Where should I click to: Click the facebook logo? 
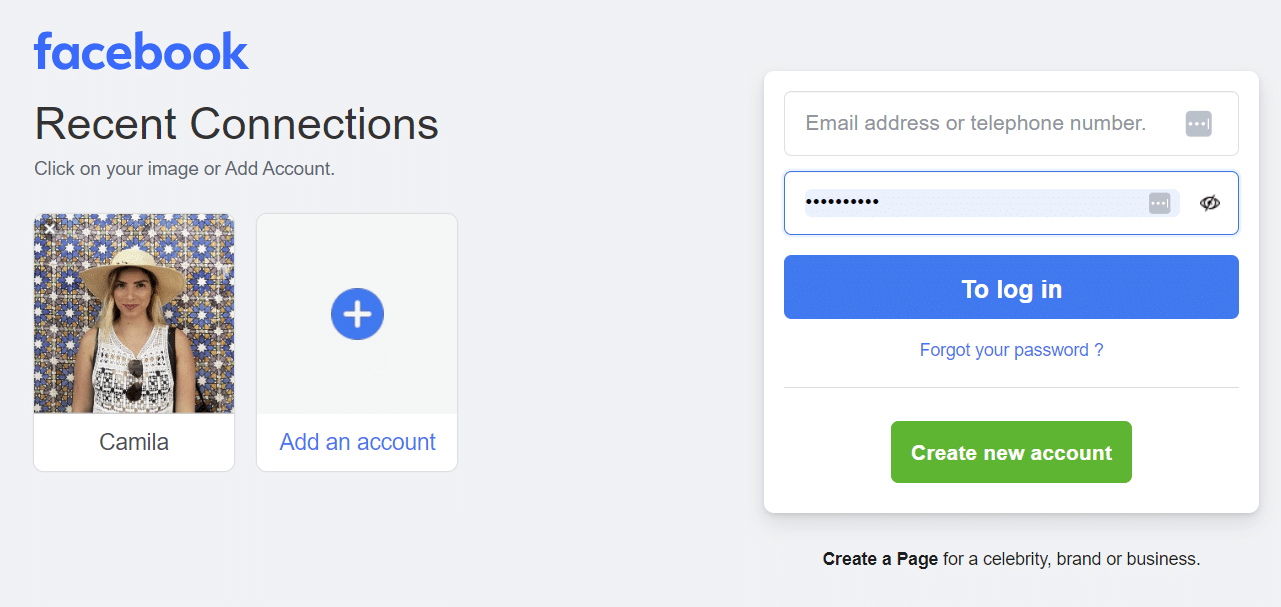click(x=141, y=50)
